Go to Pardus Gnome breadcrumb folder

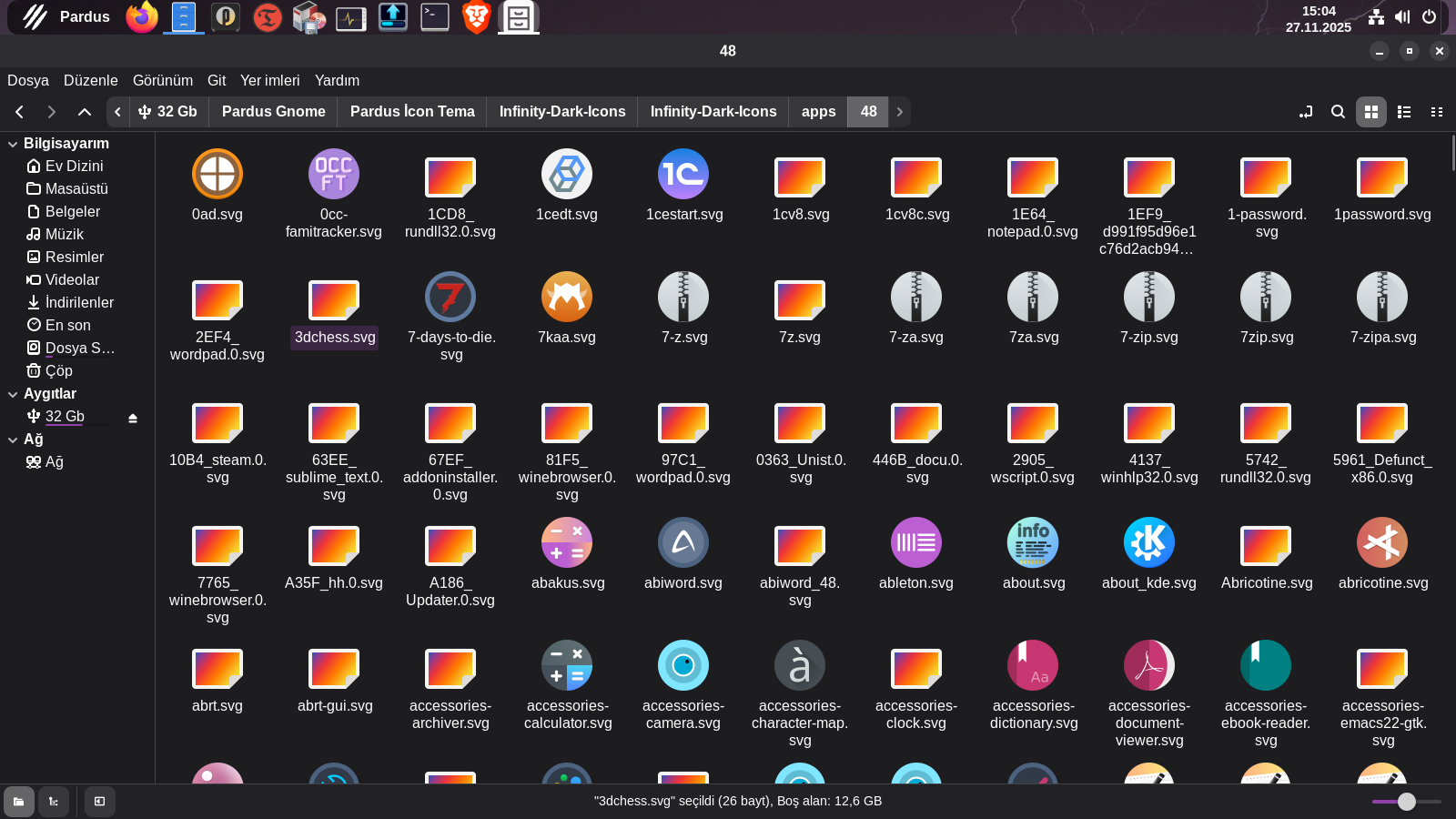point(273,111)
